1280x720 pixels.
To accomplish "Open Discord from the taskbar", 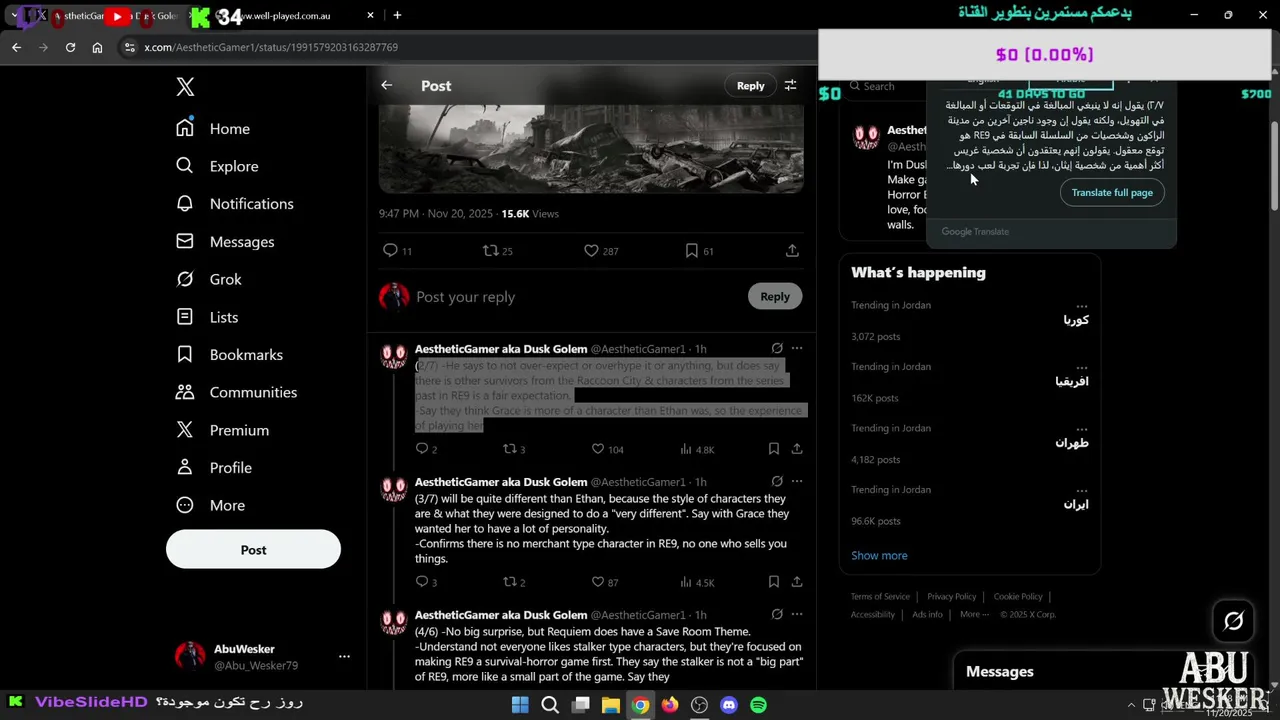I will [729, 705].
